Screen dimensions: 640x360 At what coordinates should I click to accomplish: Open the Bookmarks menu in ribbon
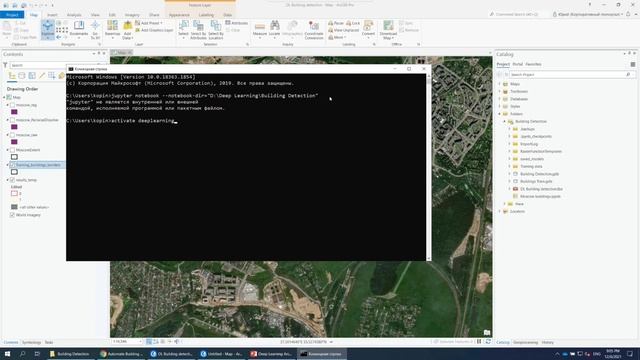(79, 30)
